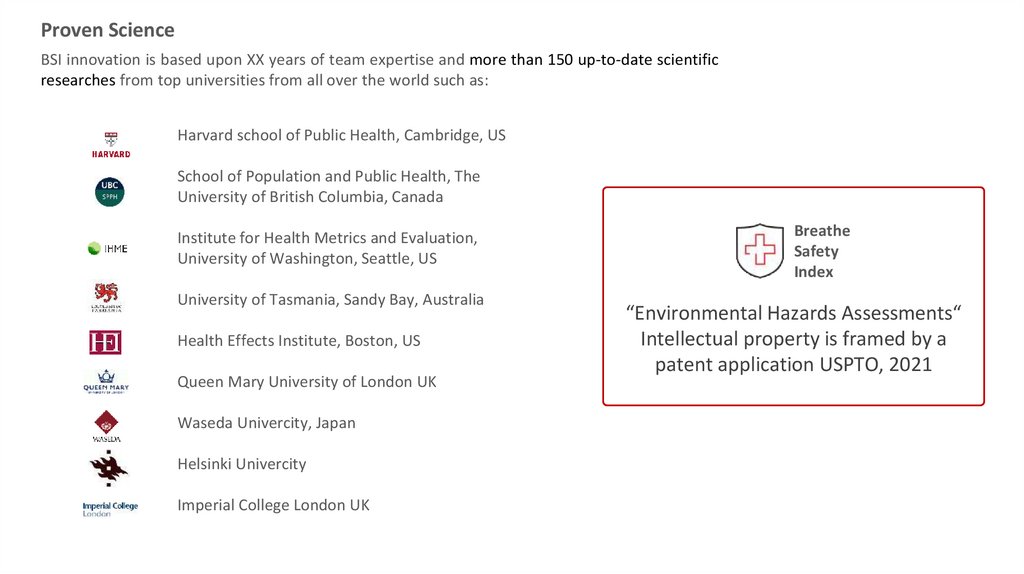
Task: Select 'Health Effects Institute, Boston, US' text
Action: [x=298, y=341]
